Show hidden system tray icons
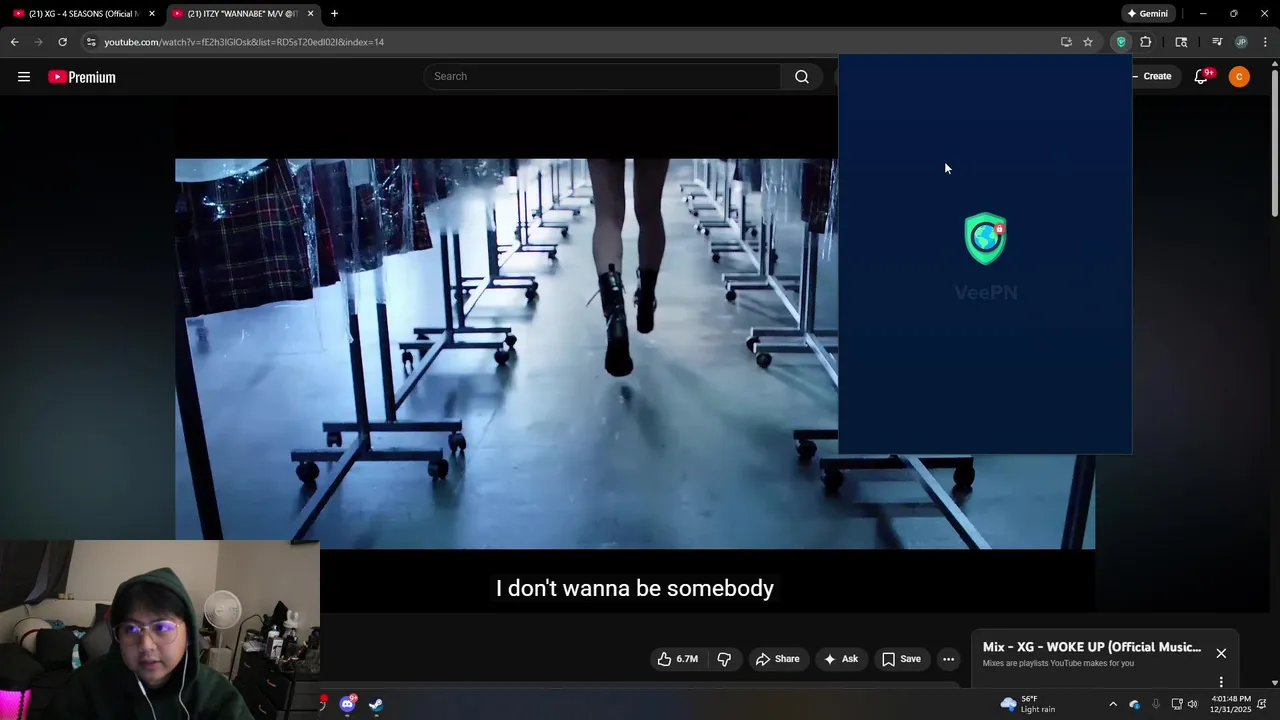 point(1113,704)
